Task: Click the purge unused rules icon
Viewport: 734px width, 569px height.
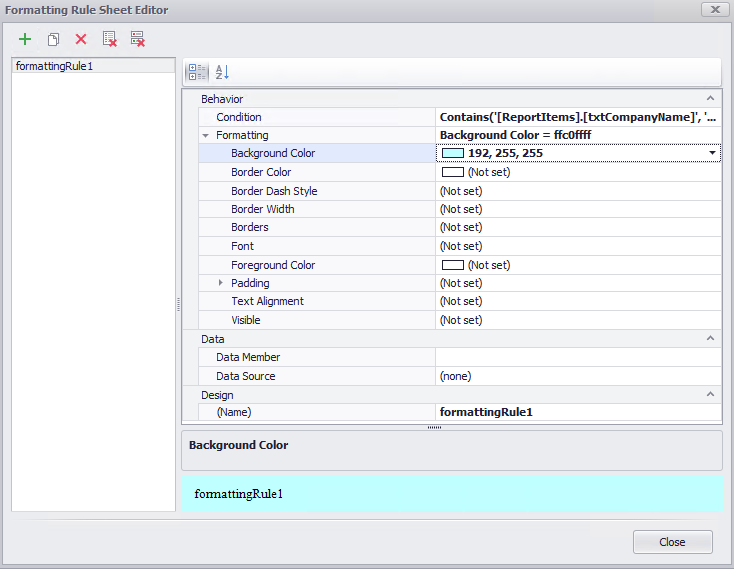Action: point(138,39)
